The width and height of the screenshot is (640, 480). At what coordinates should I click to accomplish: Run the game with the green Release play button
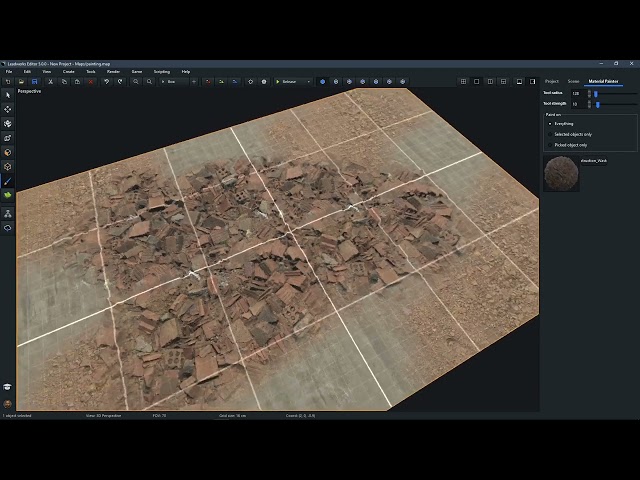tap(278, 82)
